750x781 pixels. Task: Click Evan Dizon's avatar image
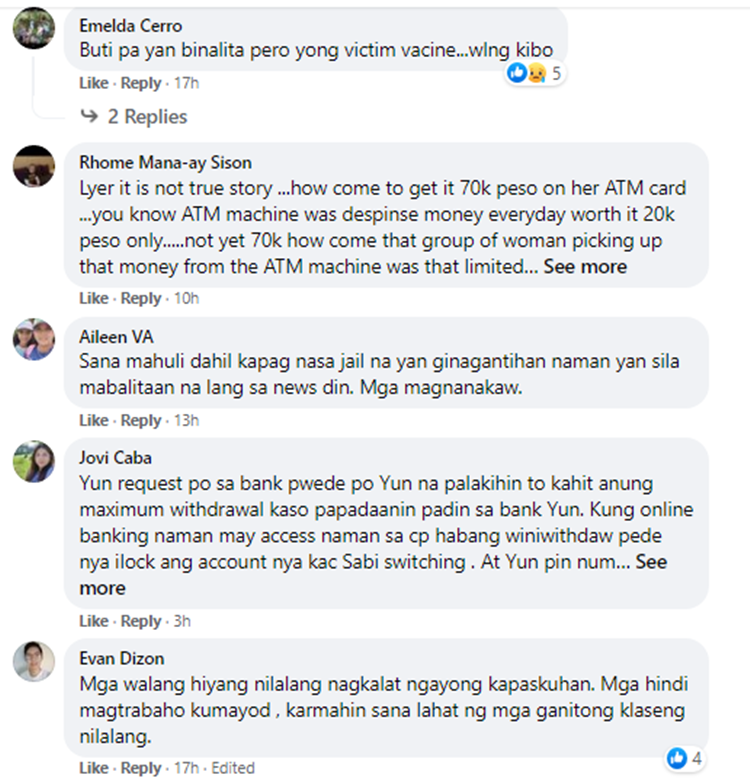[x=34, y=661]
